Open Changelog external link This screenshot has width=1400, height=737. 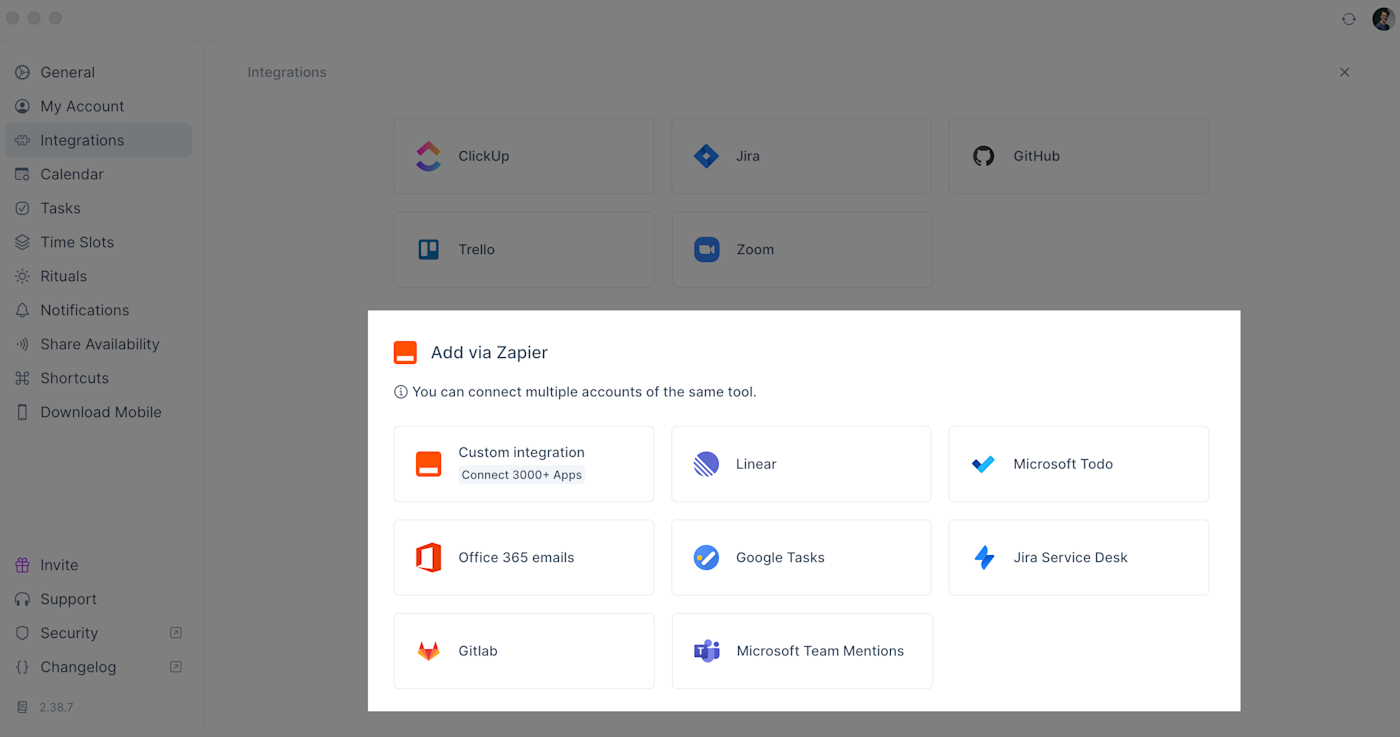click(x=98, y=667)
